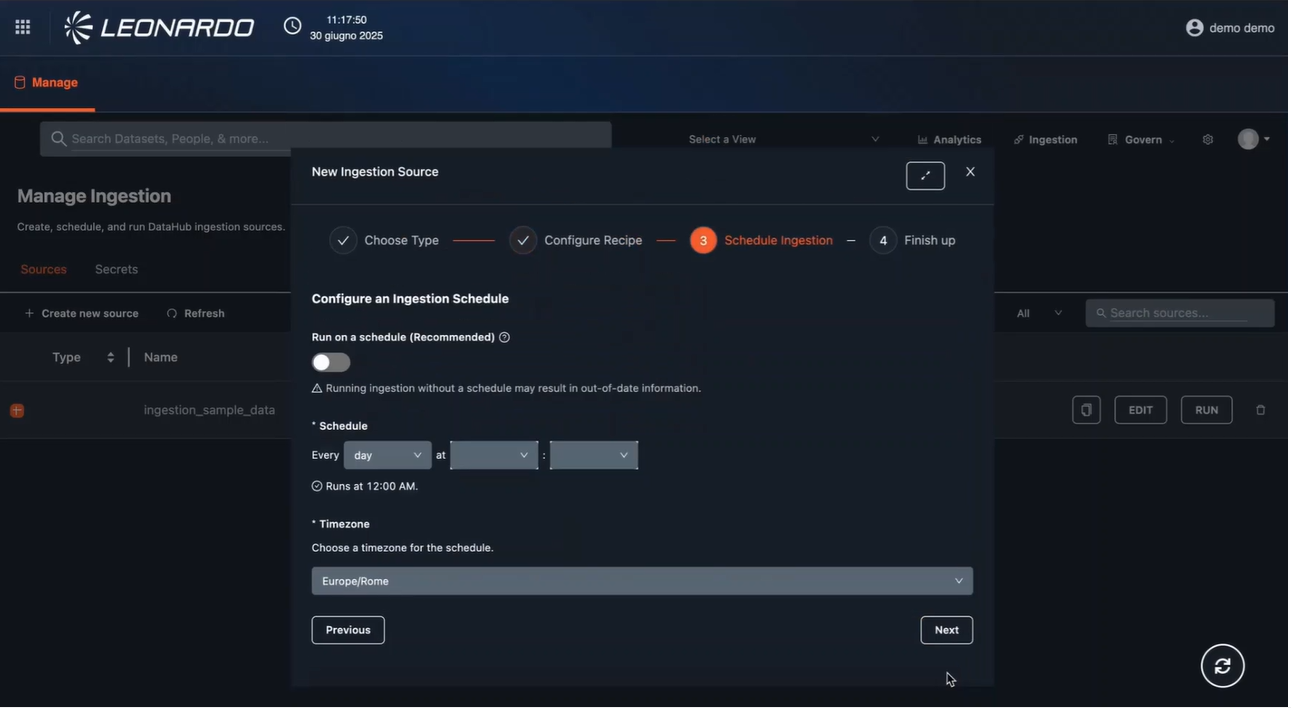Screen dimensions: 1291x708
Task: Delete ingestion_sample_data using trash icon
Action: click(1260, 410)
